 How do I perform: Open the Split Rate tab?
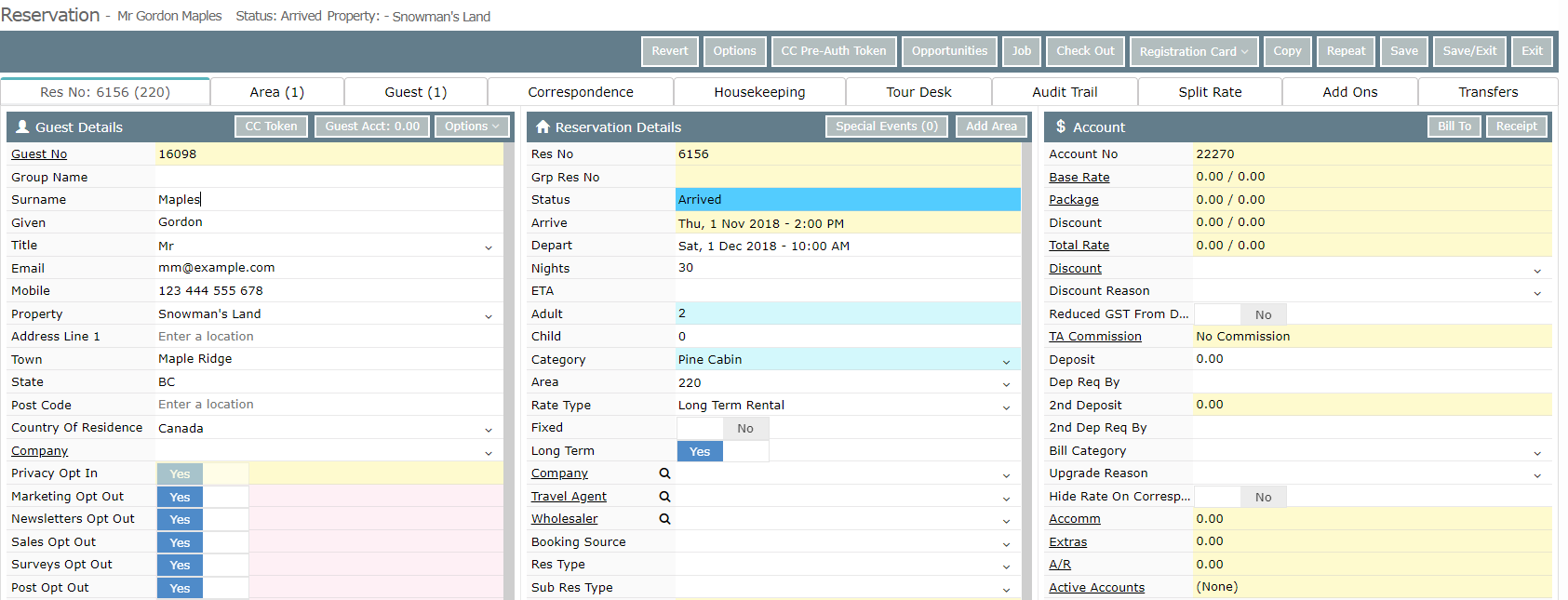[1210, 92]
